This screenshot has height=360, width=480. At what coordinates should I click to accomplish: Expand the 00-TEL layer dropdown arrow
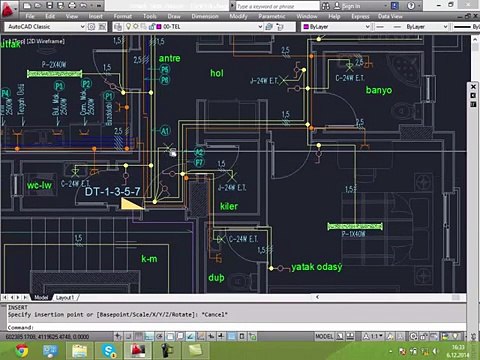click(x=260, y=27)
